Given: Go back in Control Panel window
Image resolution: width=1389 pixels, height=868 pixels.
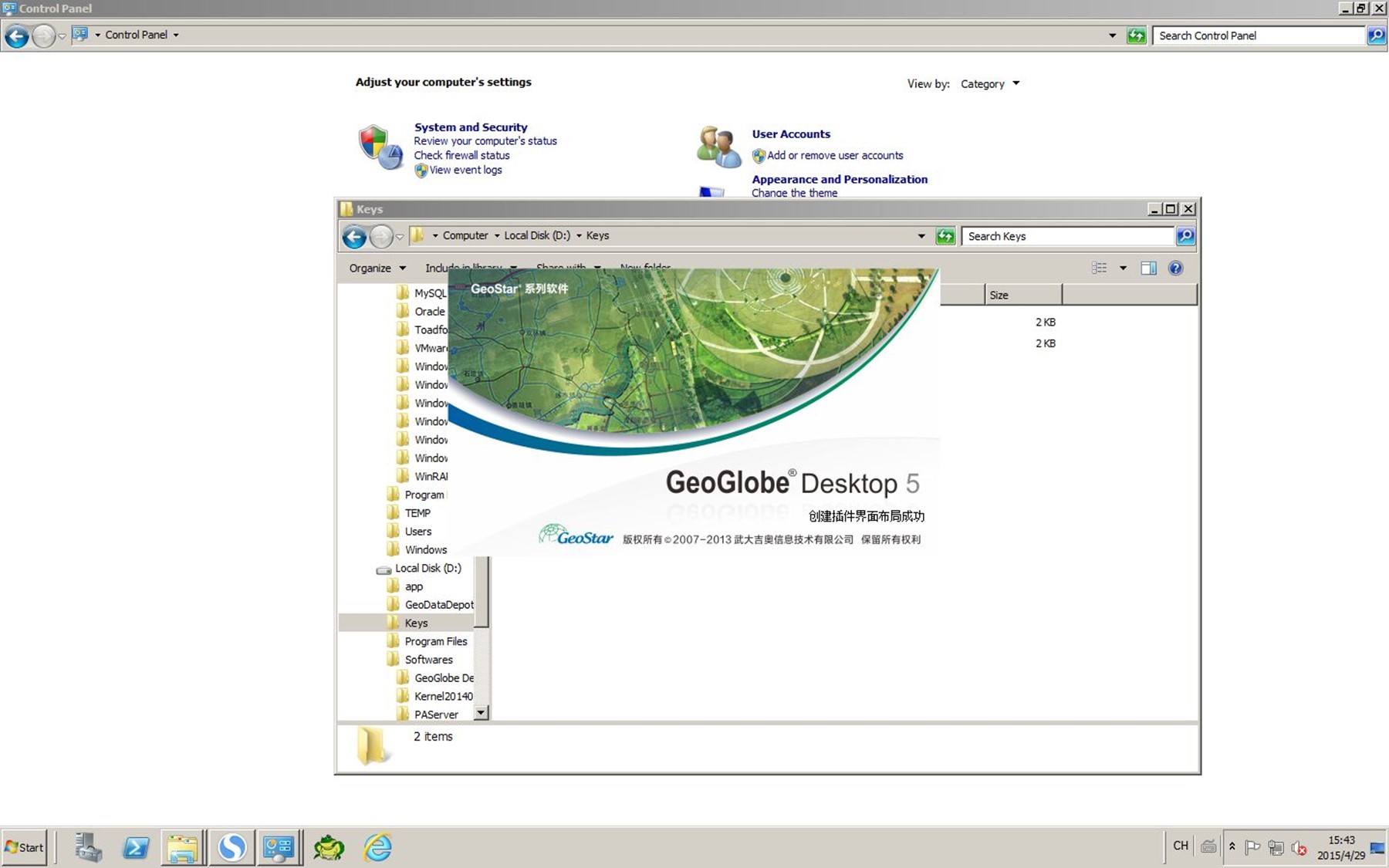Looking at the screenshot, I should click(x=16, y=35).
